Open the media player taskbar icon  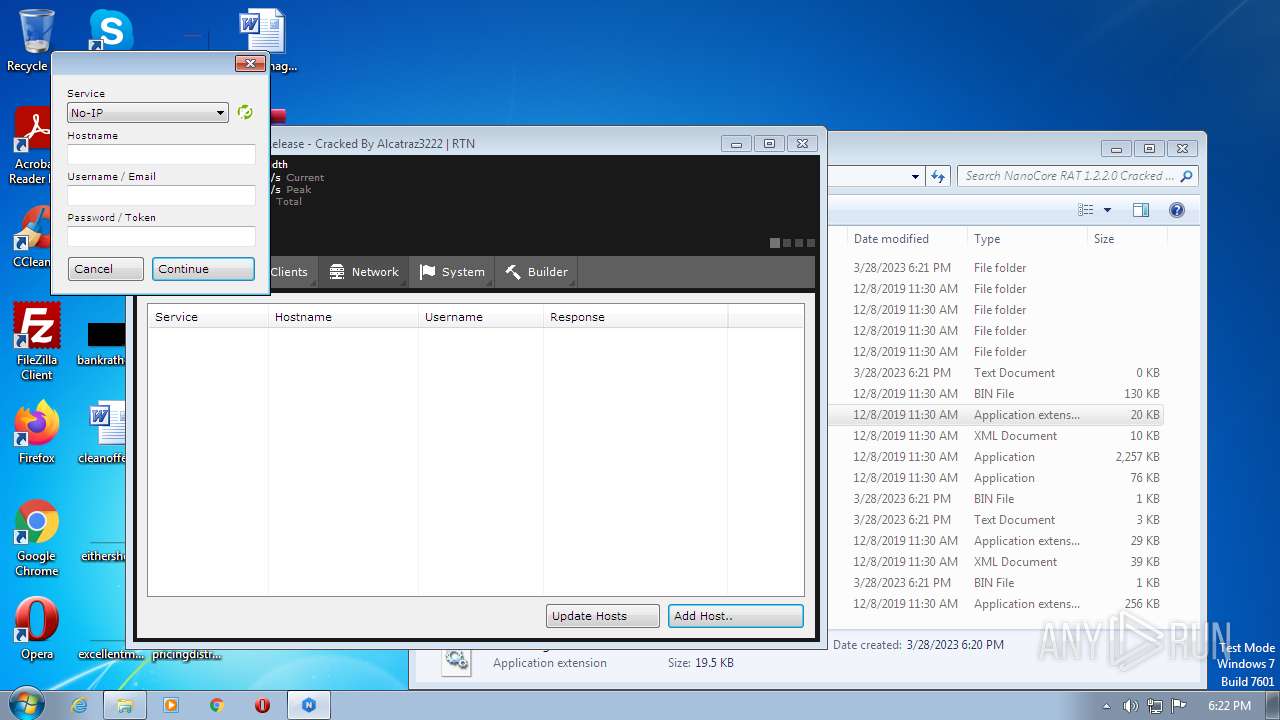point(171,705)
